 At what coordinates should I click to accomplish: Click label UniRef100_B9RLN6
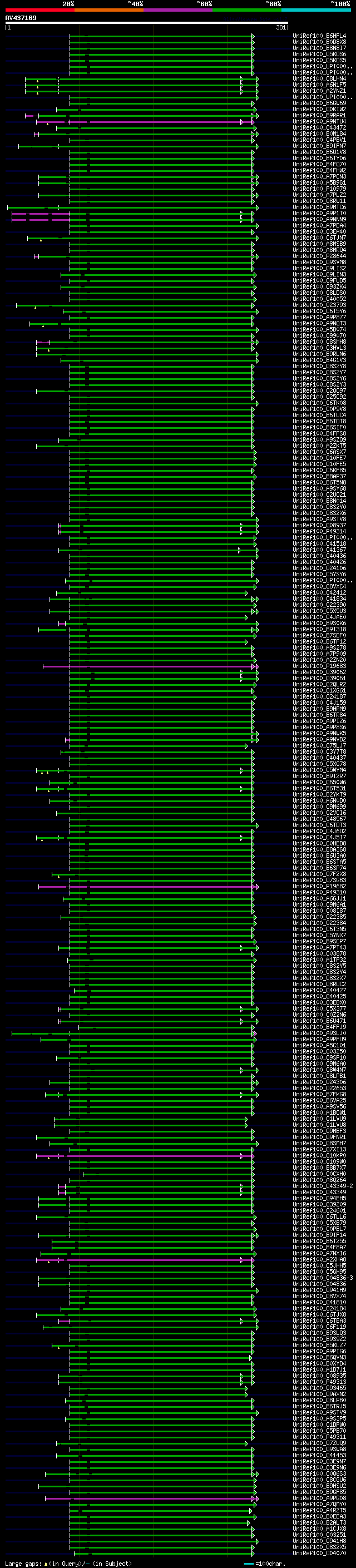(319, 354)
